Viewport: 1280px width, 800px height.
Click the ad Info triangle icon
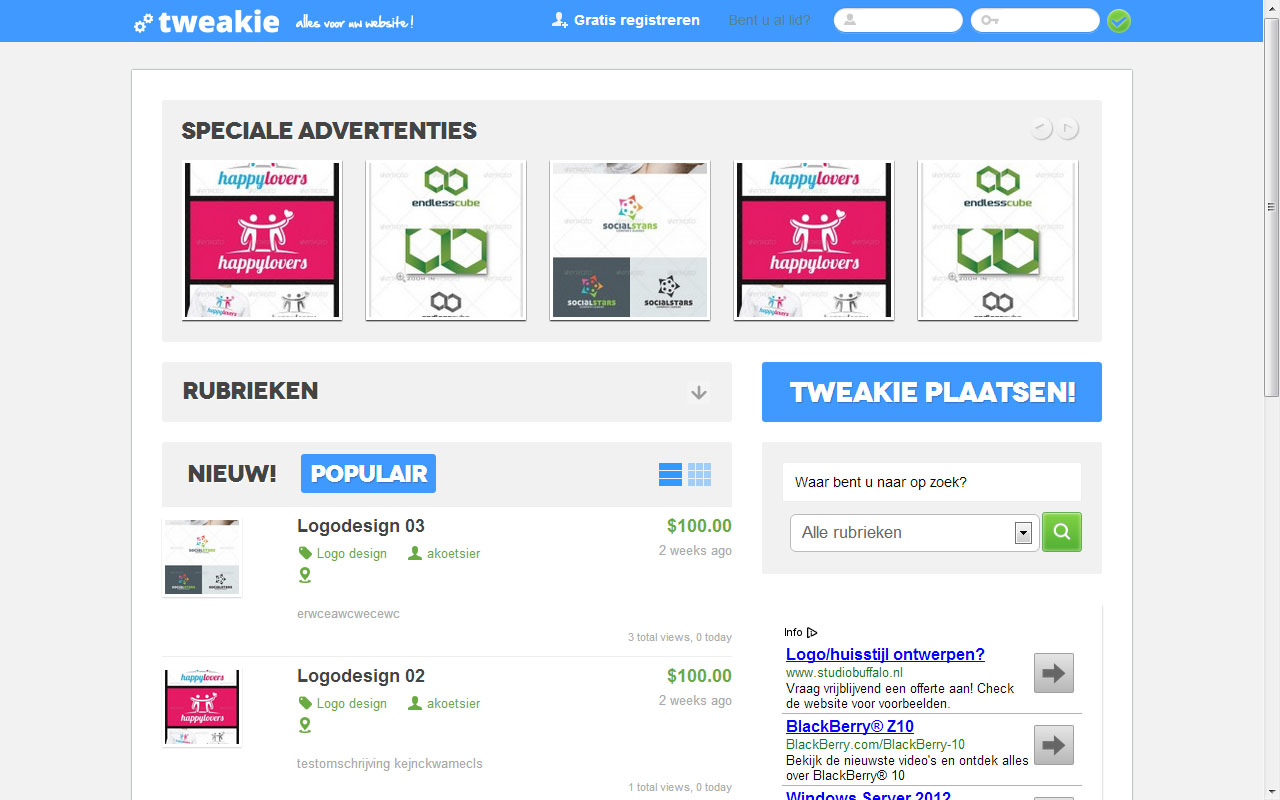pyautogui.click(x=812, y=632)
